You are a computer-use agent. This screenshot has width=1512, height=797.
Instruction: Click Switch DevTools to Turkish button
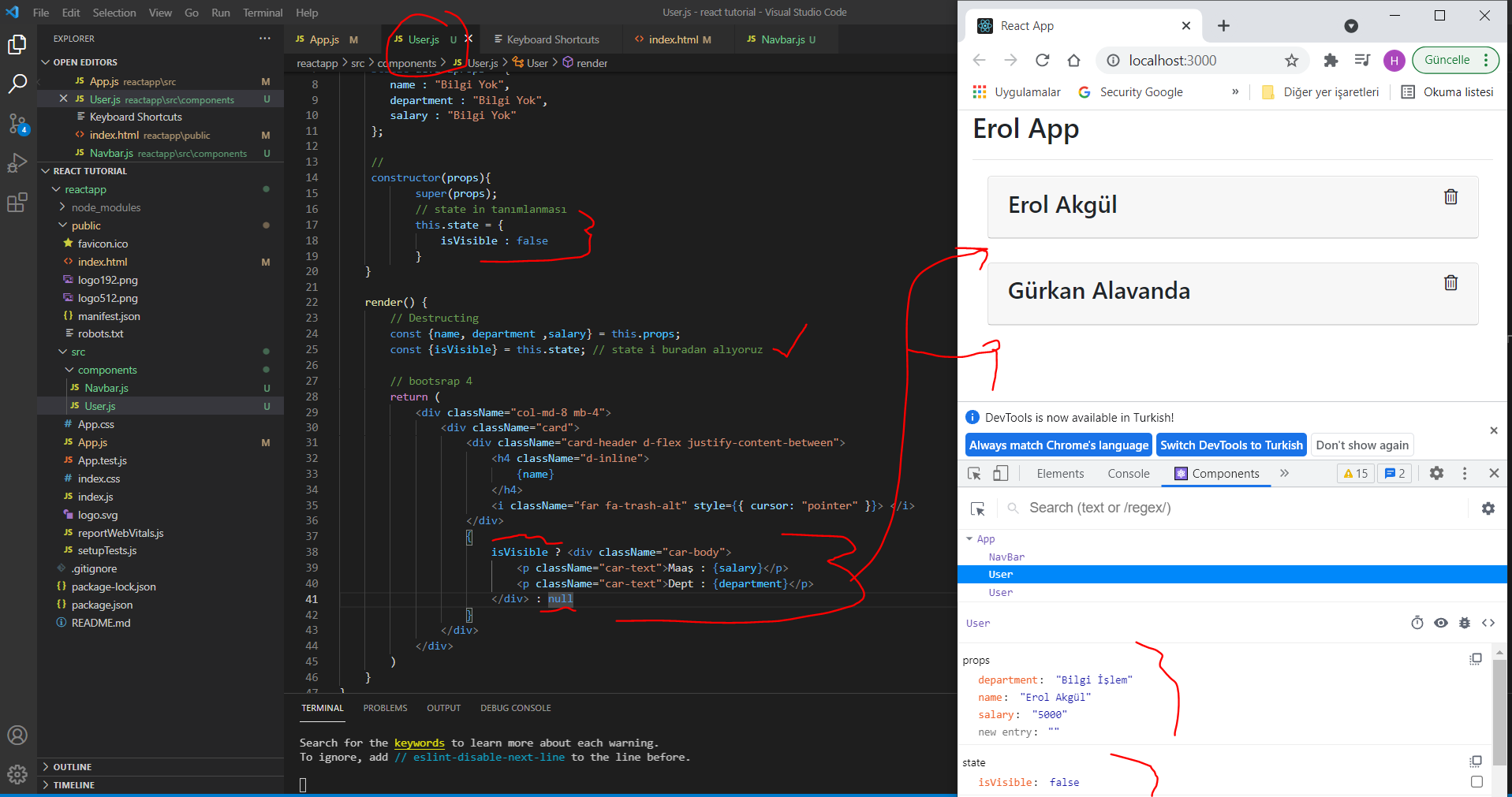pyautogui.click(x=1230, y=445)
